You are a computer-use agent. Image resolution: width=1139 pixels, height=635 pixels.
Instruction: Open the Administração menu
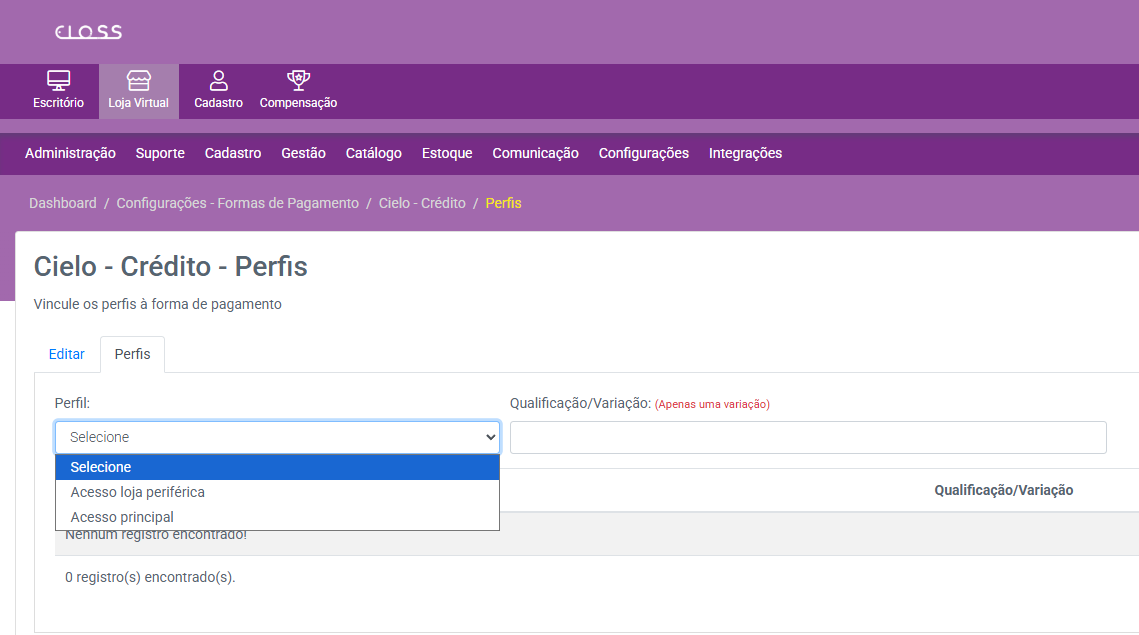tap(70, 153)
